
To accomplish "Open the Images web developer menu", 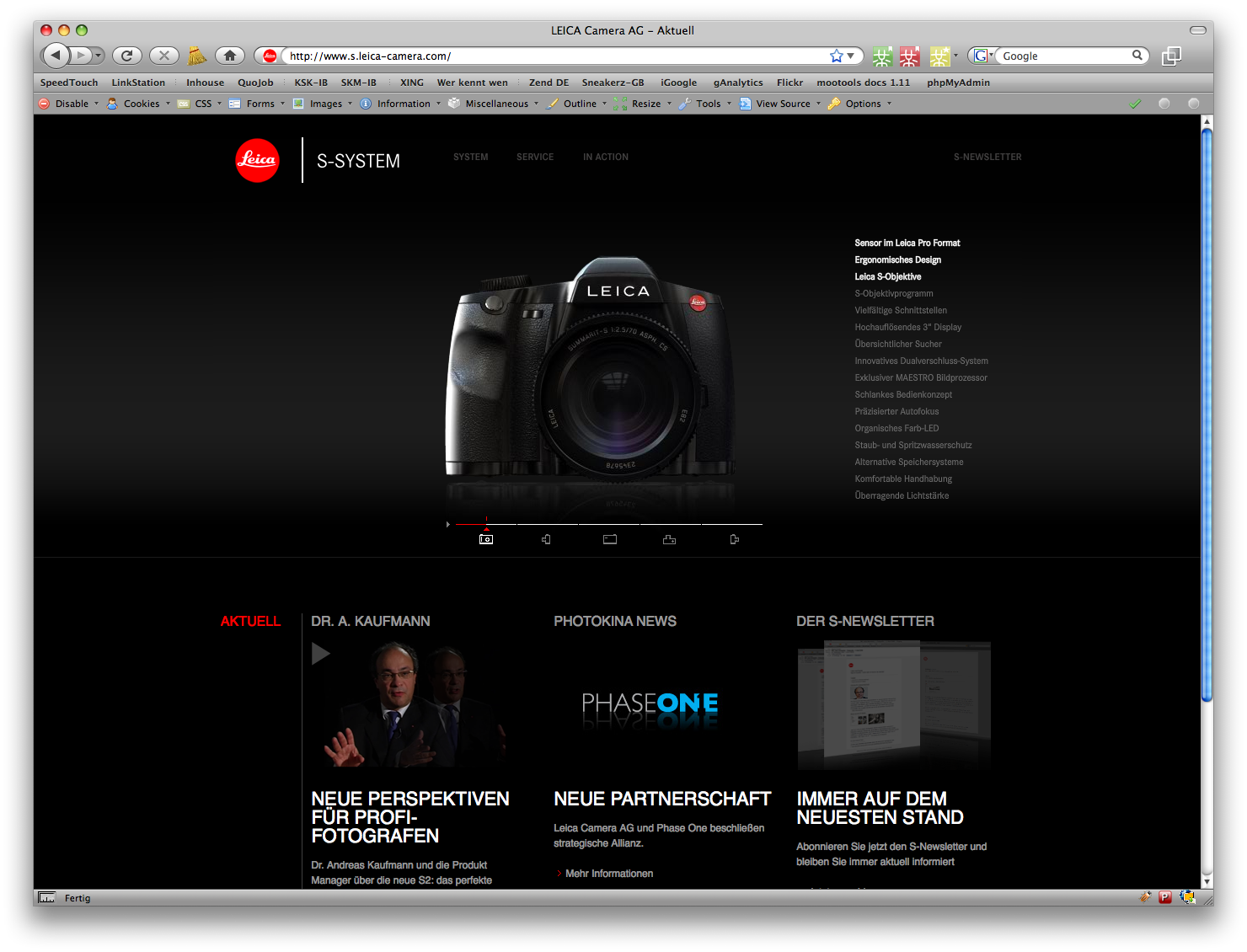I will 323,104.
